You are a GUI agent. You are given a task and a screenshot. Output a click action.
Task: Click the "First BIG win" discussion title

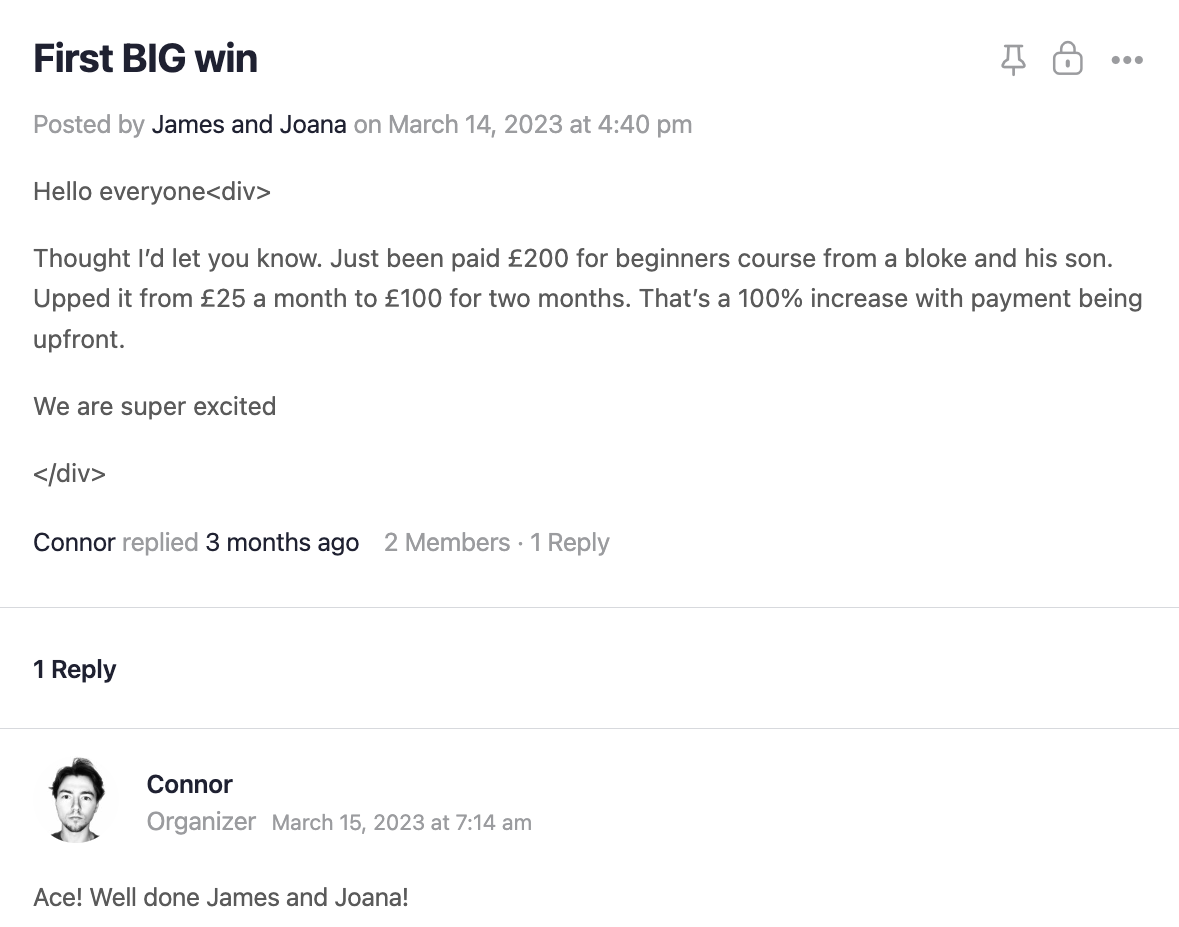point(146,59)
